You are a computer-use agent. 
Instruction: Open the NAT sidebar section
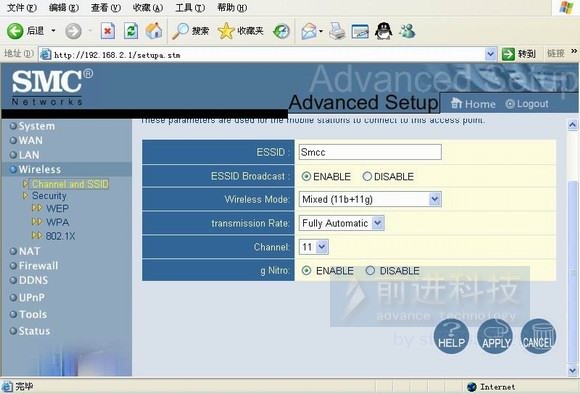(29, 252)
